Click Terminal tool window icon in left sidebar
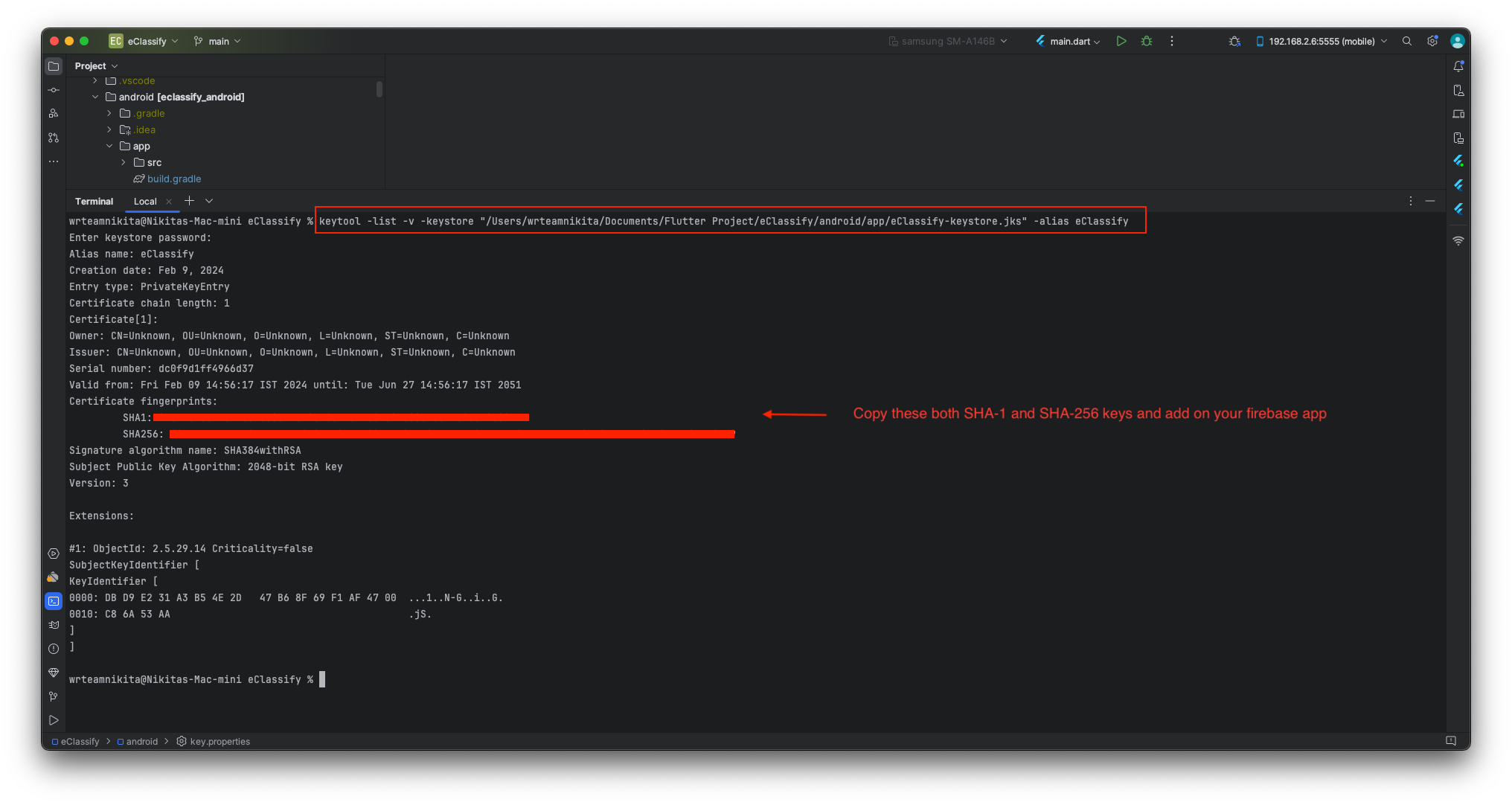 click(x=54, y=600)
